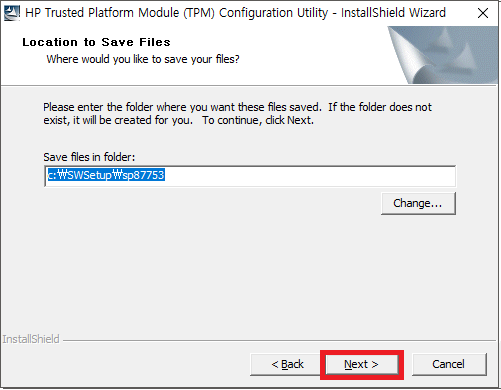Open folder browser via Change... button
Image resolution: width=501 pixels, height=390 pixels.
tap(418, 203)
